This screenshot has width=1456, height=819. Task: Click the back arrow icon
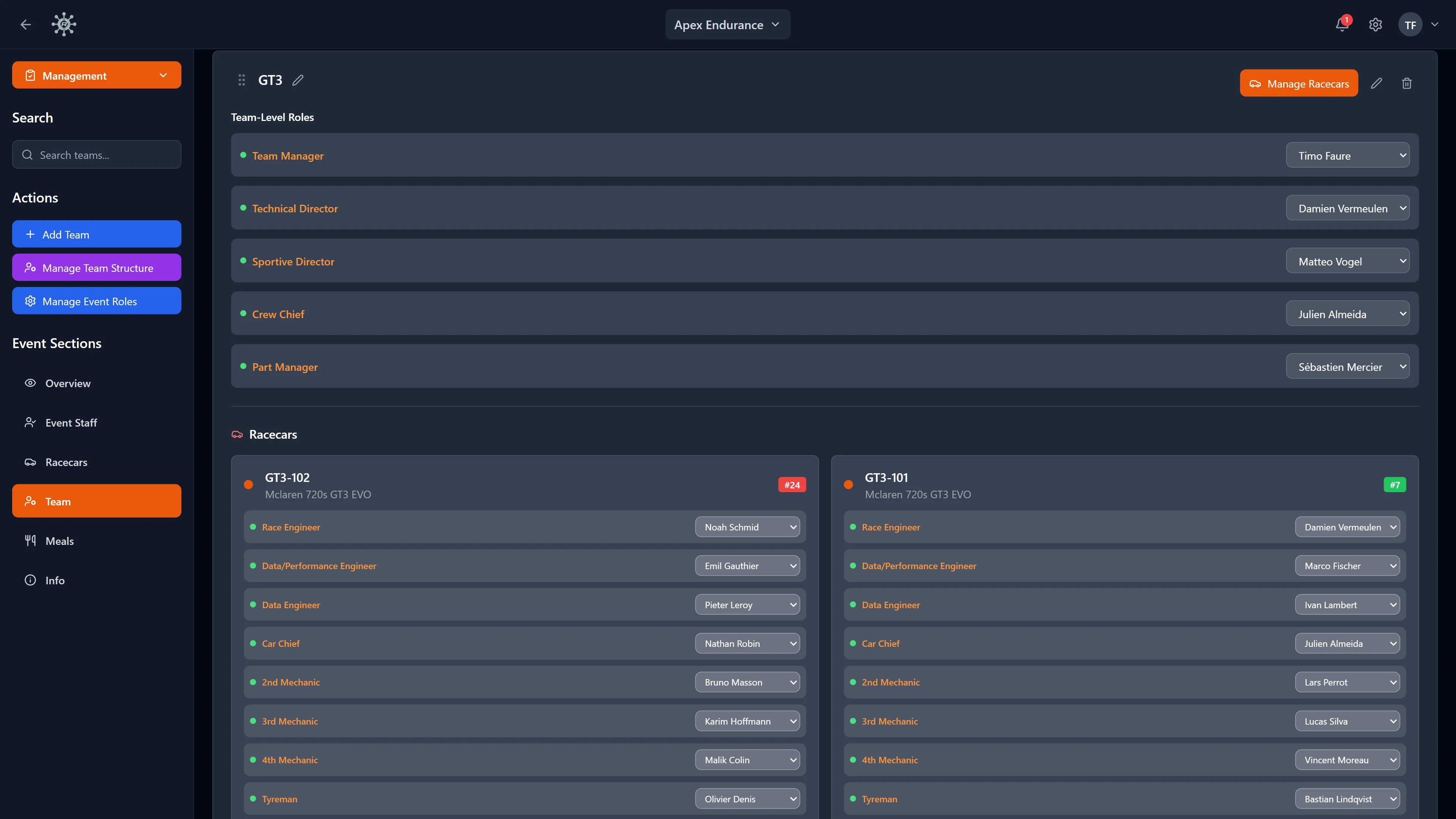click(25, 24)
